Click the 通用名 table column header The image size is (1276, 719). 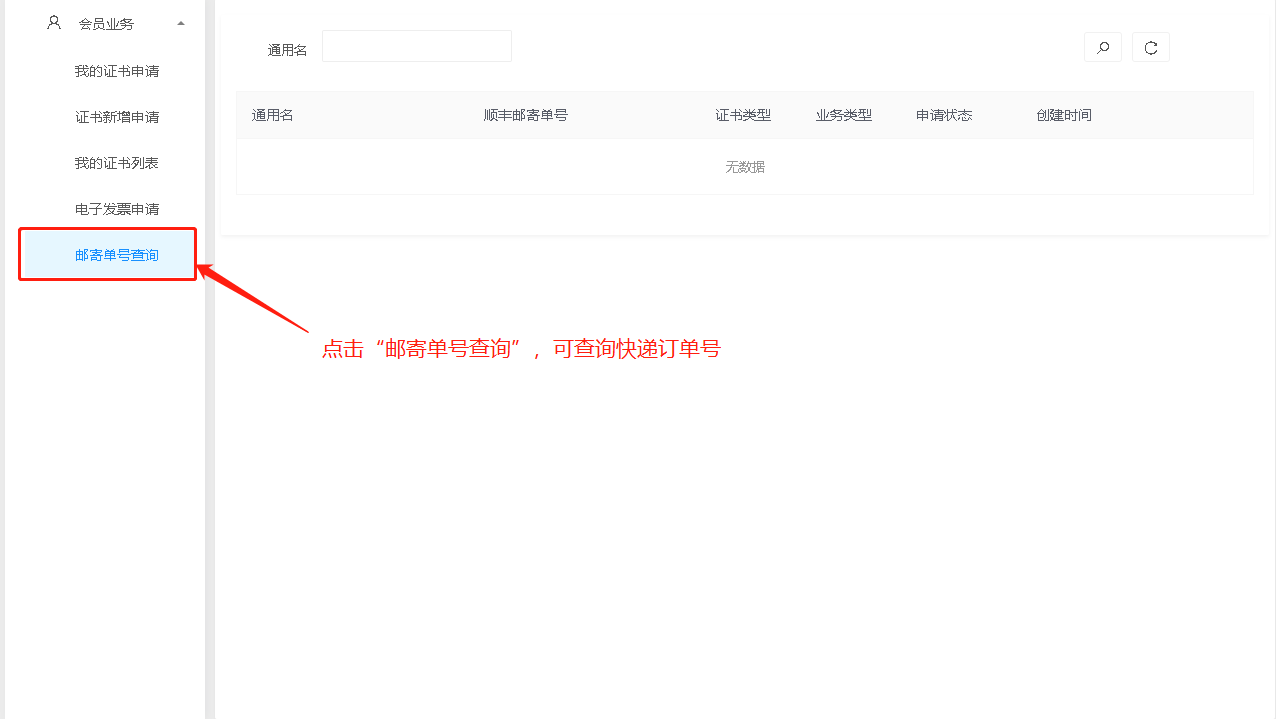click(272, 115)
